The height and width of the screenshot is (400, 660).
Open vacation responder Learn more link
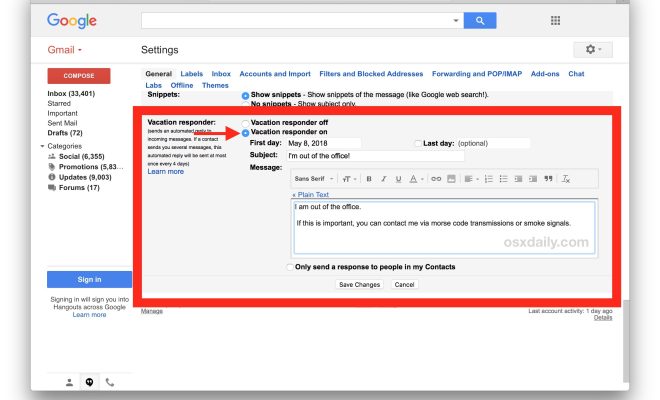(x=165, y=172)
